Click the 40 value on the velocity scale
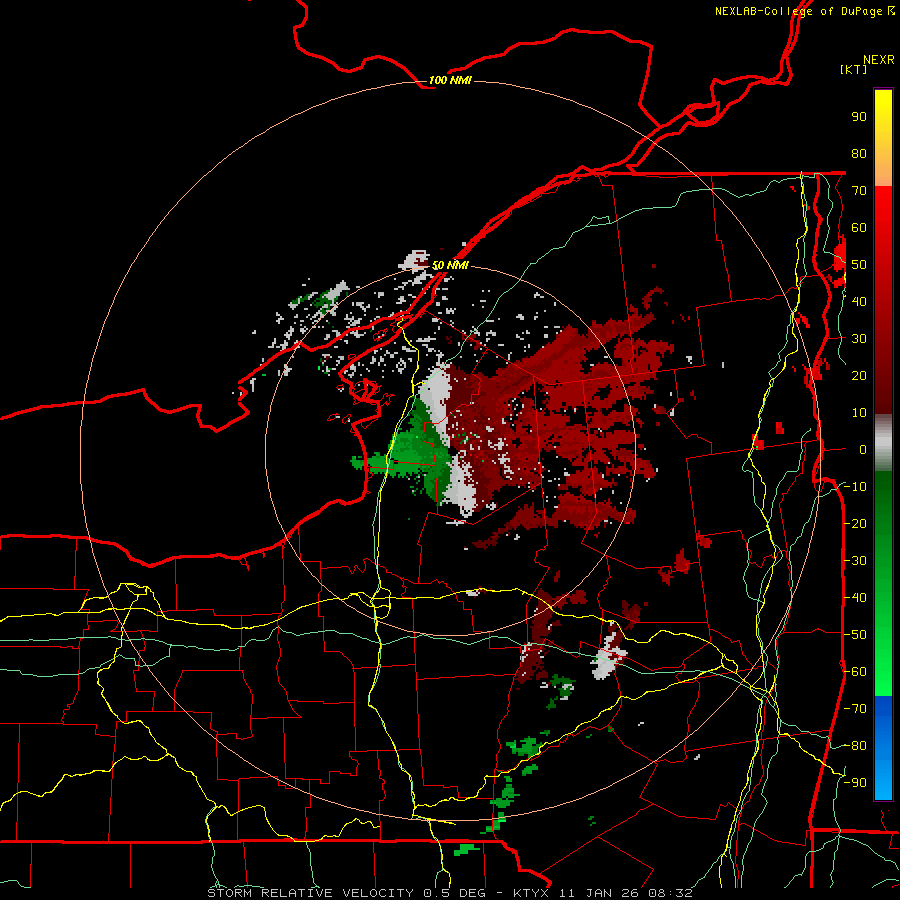 click(x=859, y=302)
